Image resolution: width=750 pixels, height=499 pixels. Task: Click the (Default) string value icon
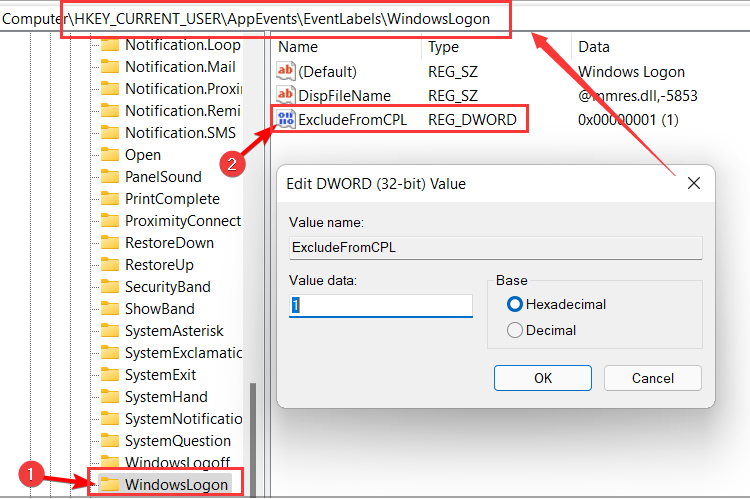(x=286, y=71)
